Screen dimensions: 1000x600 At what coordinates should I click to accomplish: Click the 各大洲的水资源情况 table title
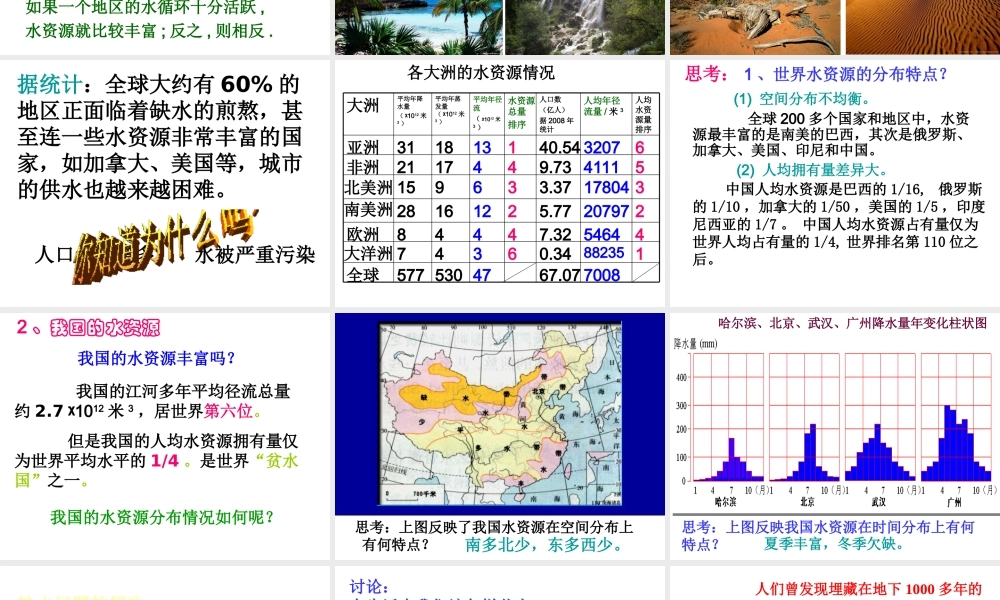click(x=480, y=73)
